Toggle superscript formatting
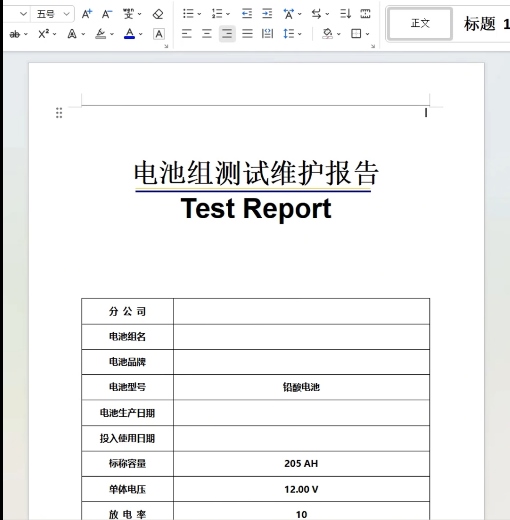The height and width of the screenshot is (520, 510). [x=43, y=34]
